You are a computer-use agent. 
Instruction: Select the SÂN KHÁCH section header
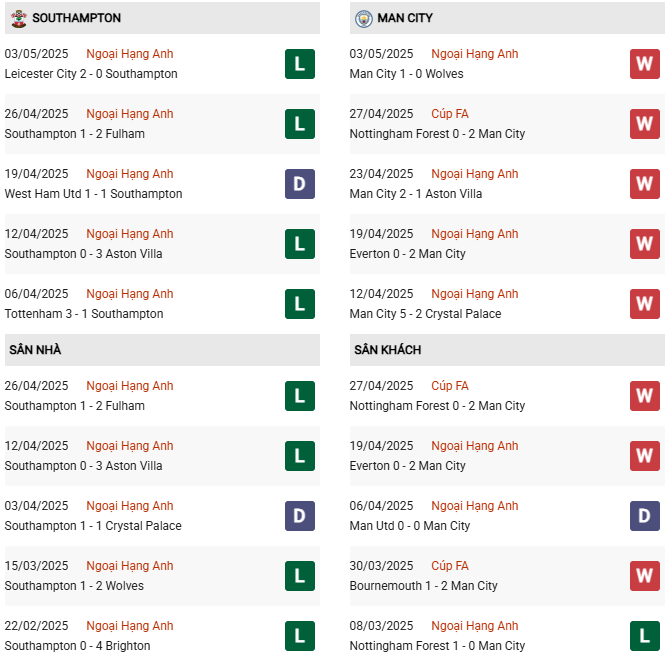click(507, 350)
